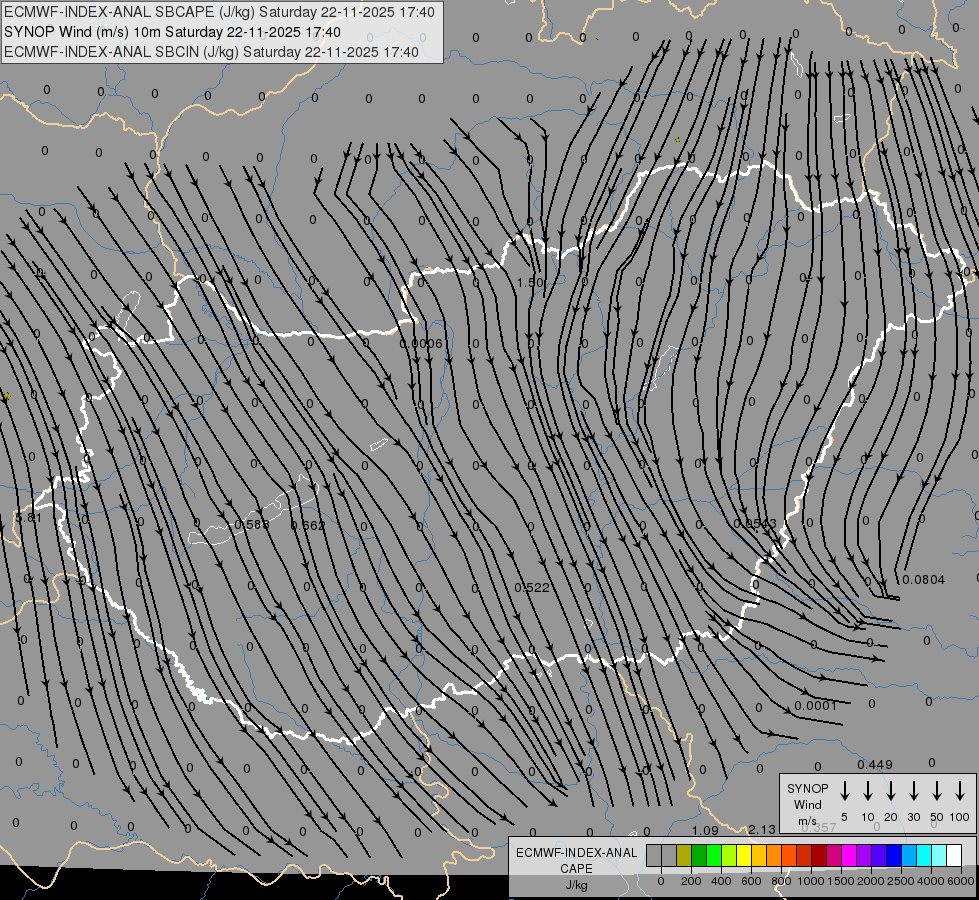Select the dark green CAPE swatch
The image size is (979, 900).
[x=699, y=855]
